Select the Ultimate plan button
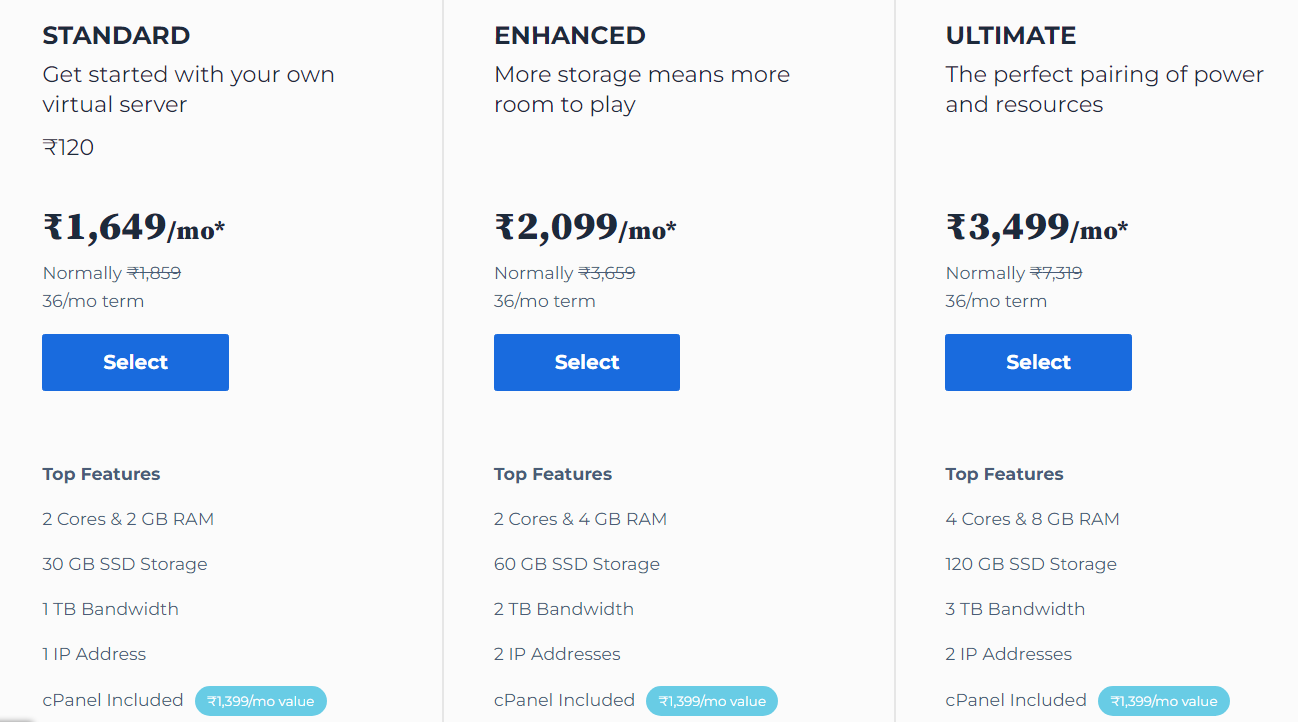The height and width of the screenshot is (722, 1298). click(1038, 362)
